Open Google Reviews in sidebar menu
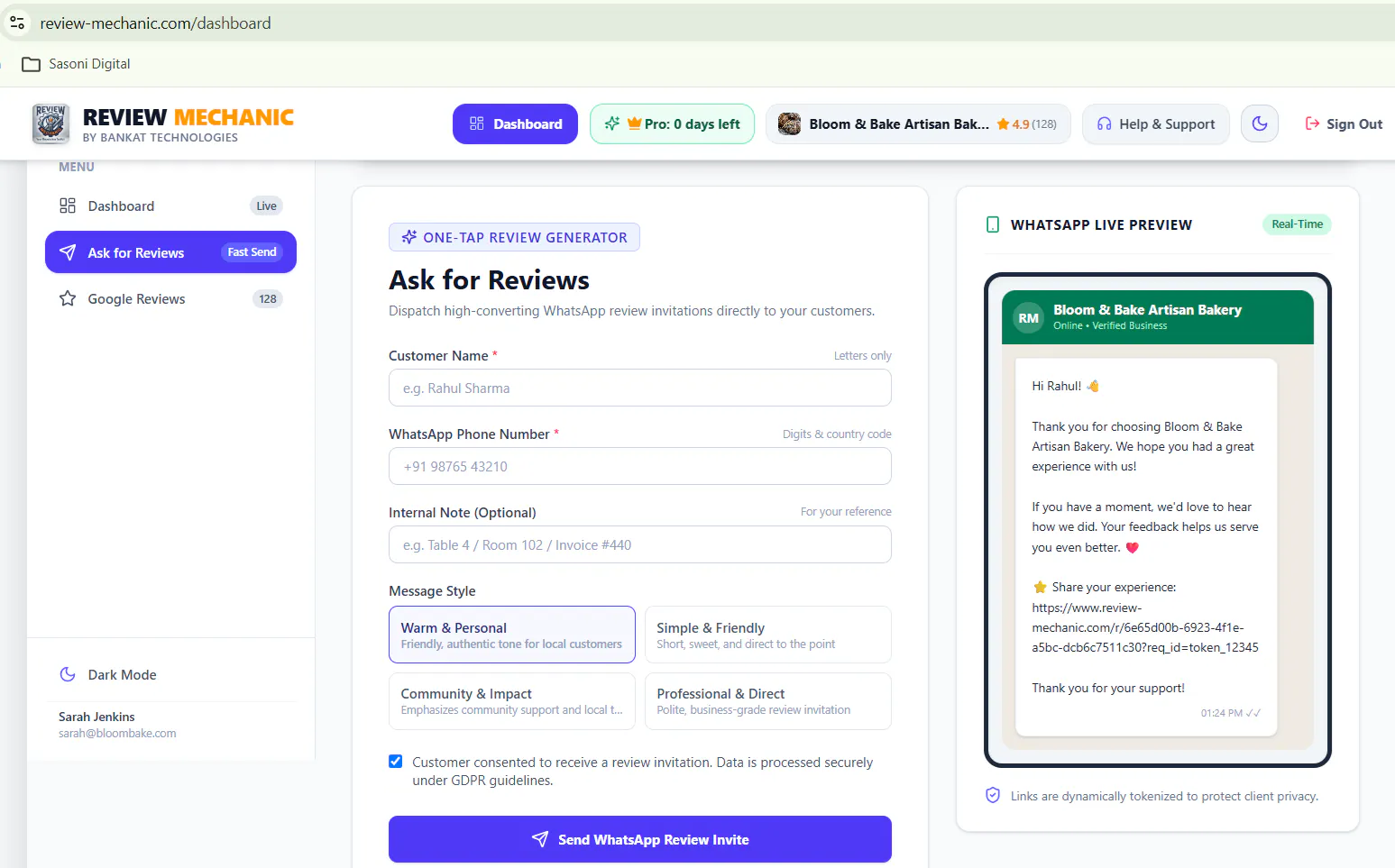 [170, 298]
